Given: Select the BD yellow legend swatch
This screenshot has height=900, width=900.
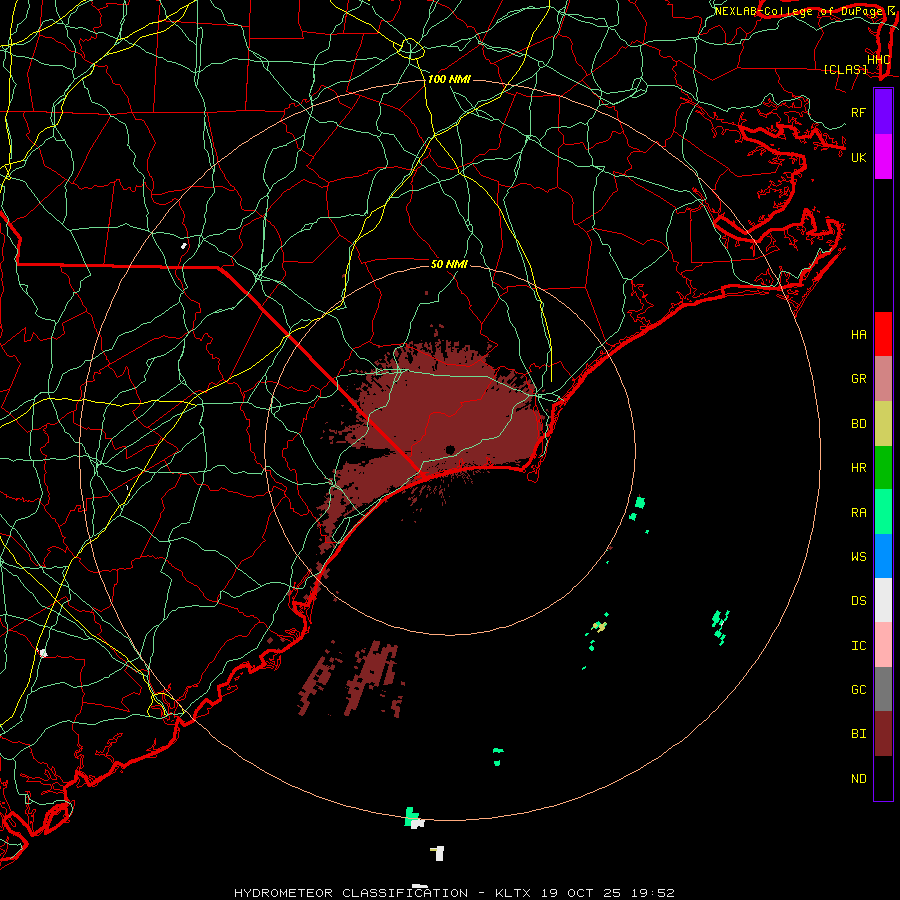Looking at the screenshot, I should coord(883,424).
